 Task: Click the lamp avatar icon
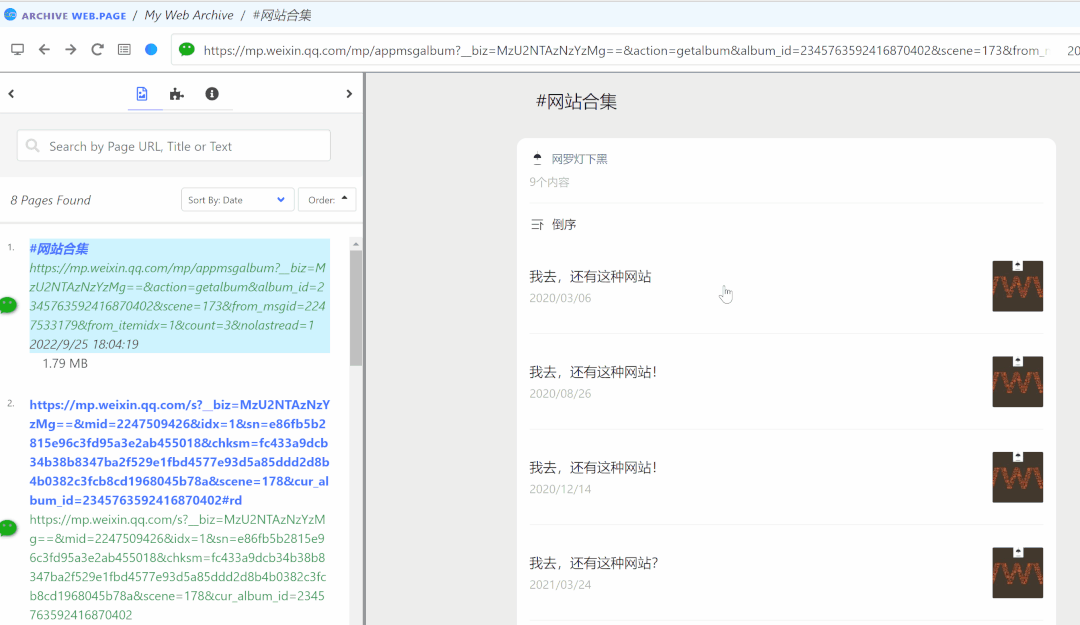537,158
